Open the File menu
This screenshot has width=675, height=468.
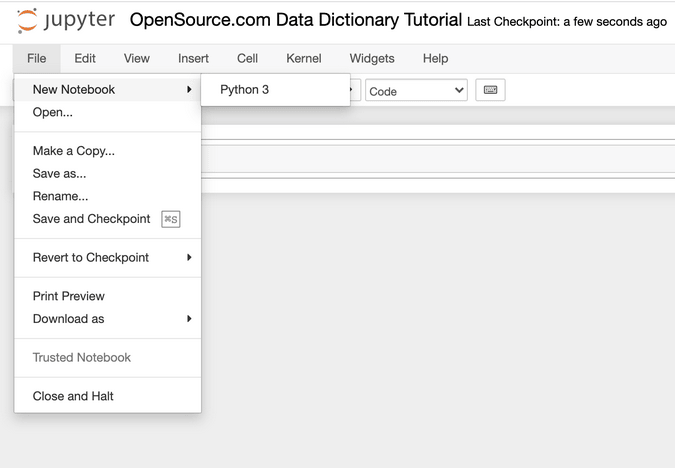37,59
